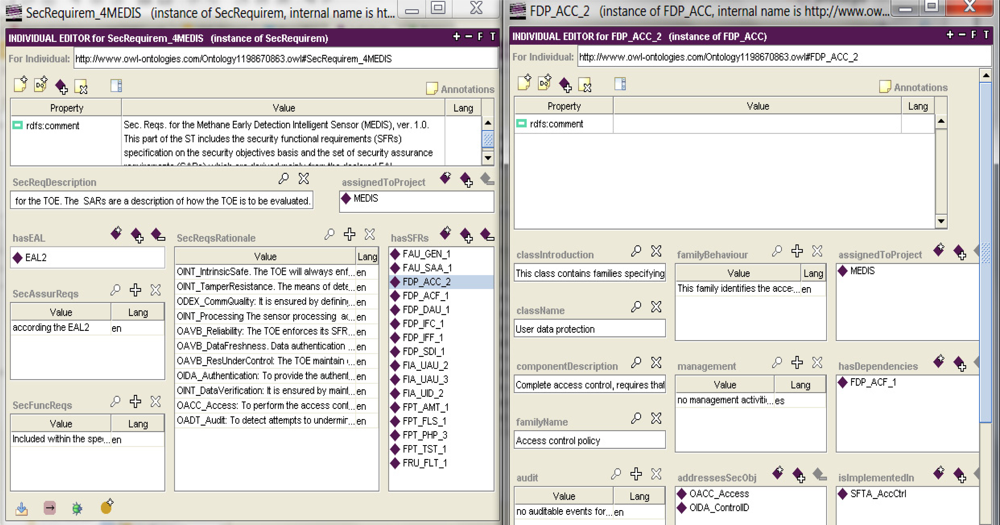
Task: Open SFTA_AccCtrl in isImplementedIn list
Action: (877, 493)
